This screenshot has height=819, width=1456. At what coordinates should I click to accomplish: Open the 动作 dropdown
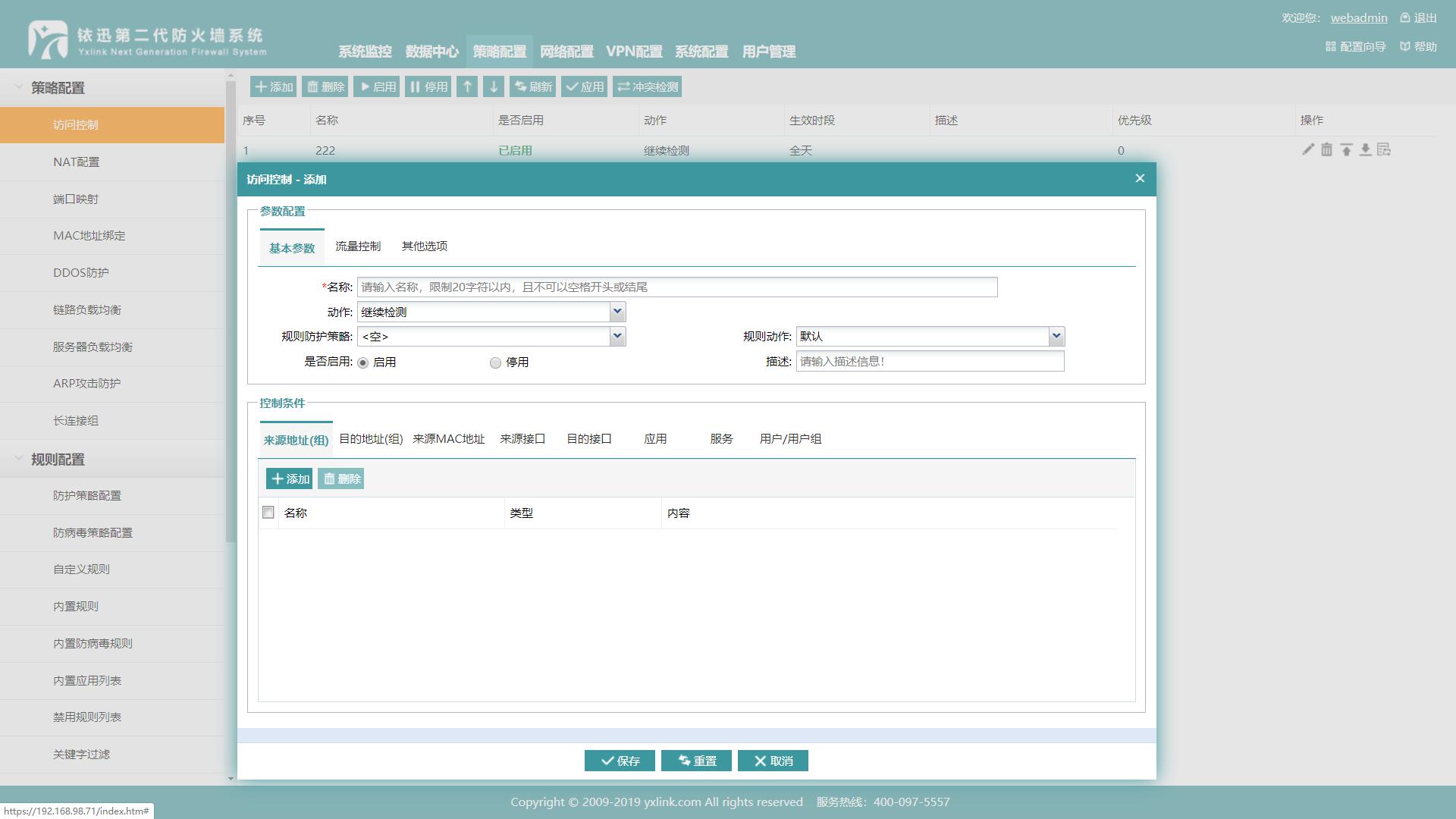(x=617, y=312)
